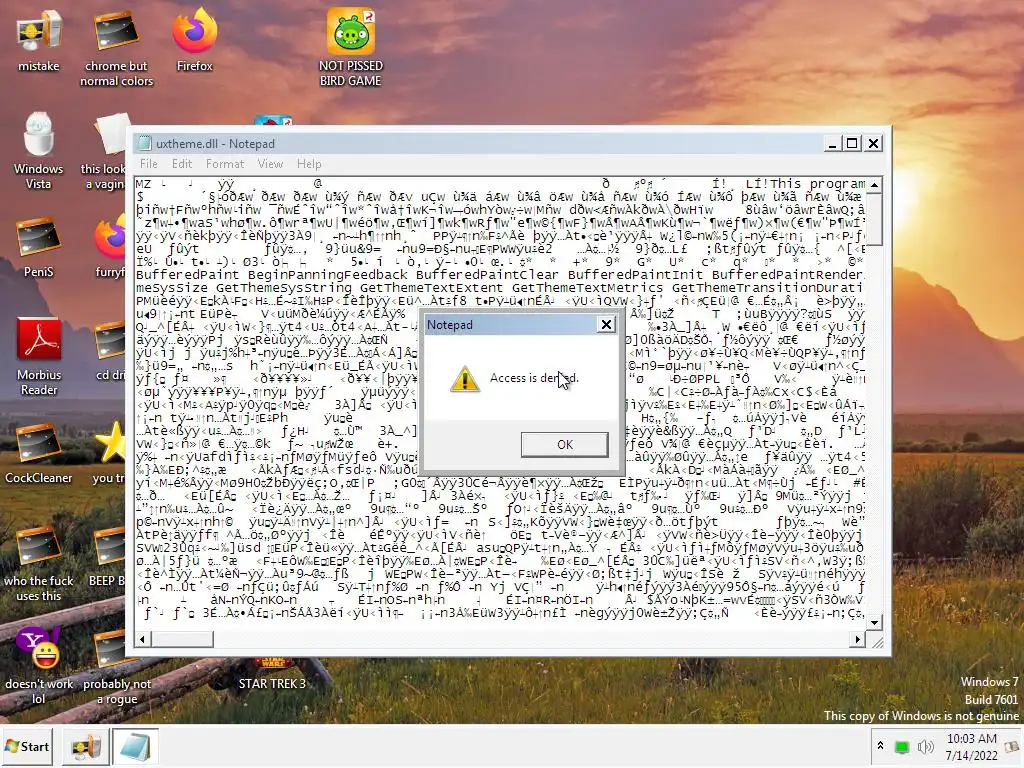Image resolution: width=1024 pixels, height=768 pixels.
Task: Select 'who the fuck uses this' icon
Action: 39,563
